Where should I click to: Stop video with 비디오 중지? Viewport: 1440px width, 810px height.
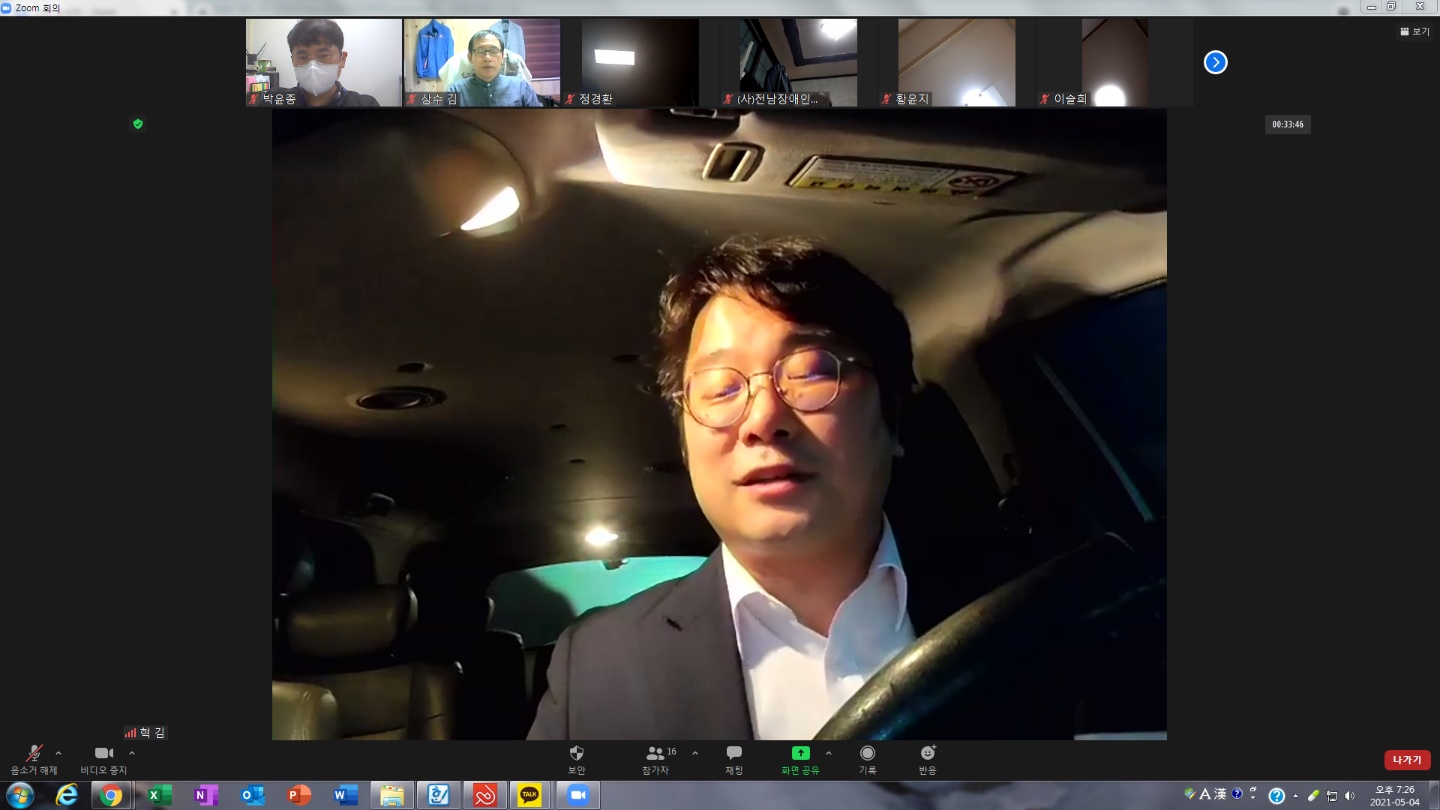(104, 760)
